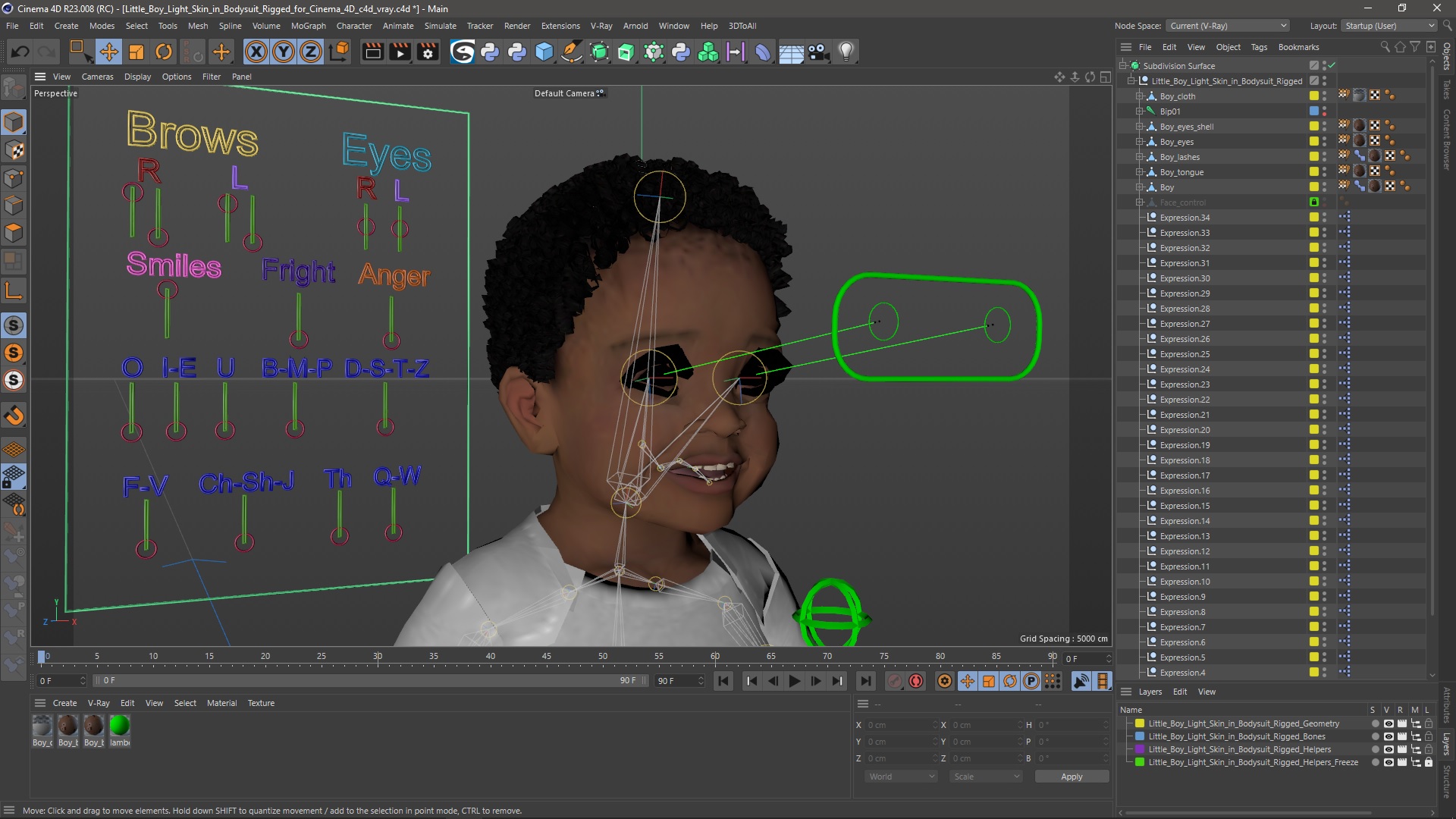Image resolution: width=1456 pixels, height=819 pixels.
Task: Collapse the Subdivision Surface tree node
Action: point(1124,66)
